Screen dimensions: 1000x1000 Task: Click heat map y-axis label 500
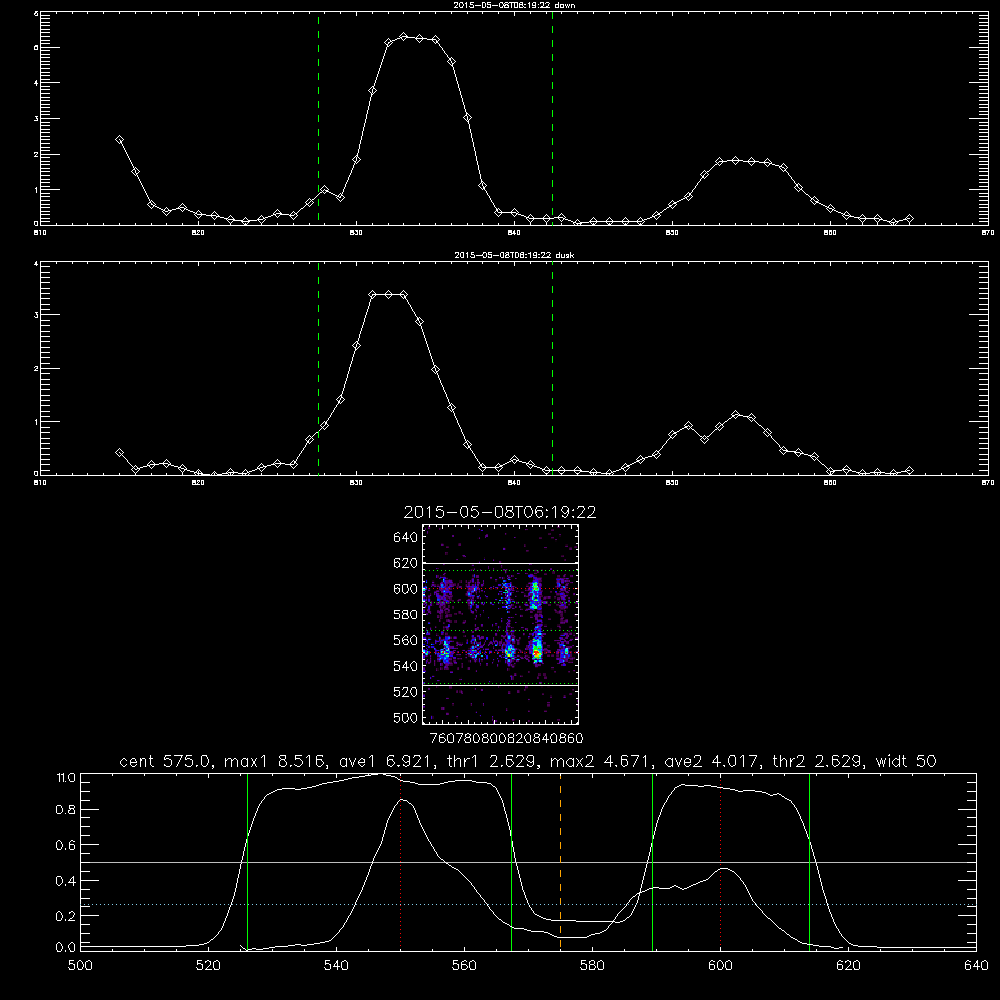pos(405,717)
